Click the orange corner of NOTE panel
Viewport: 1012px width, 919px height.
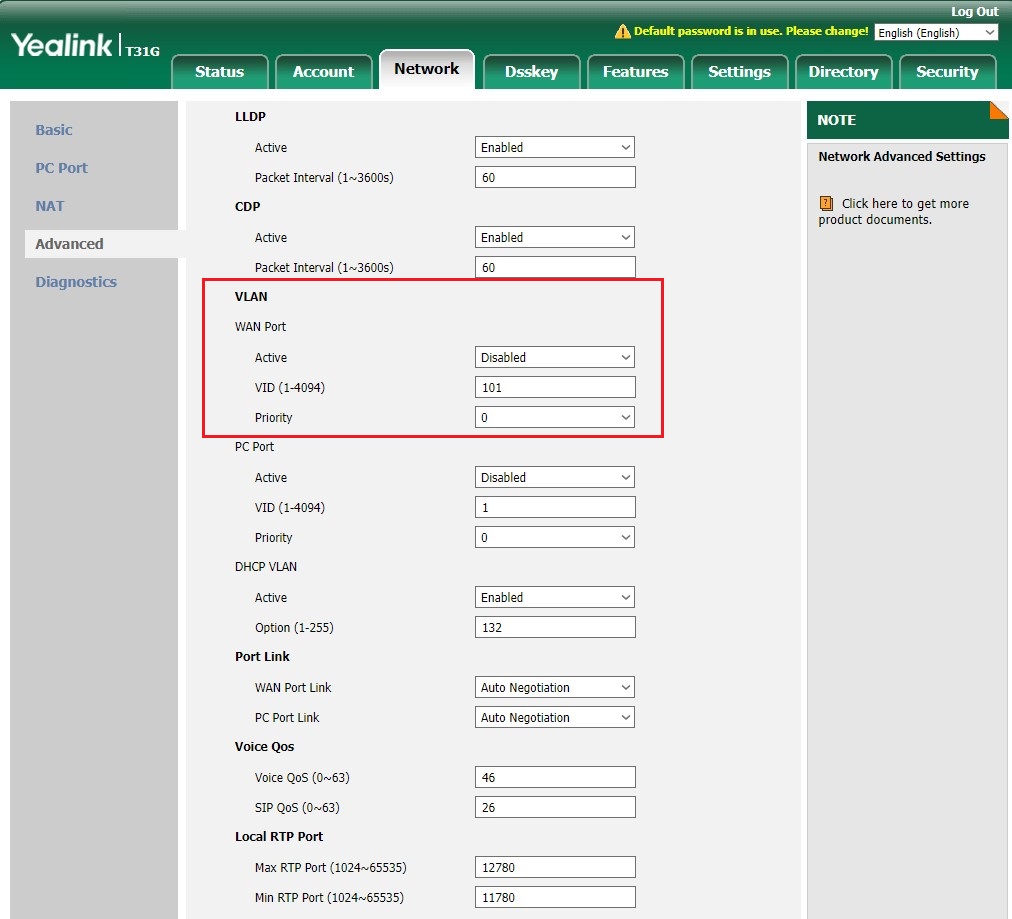coord(998,109)
